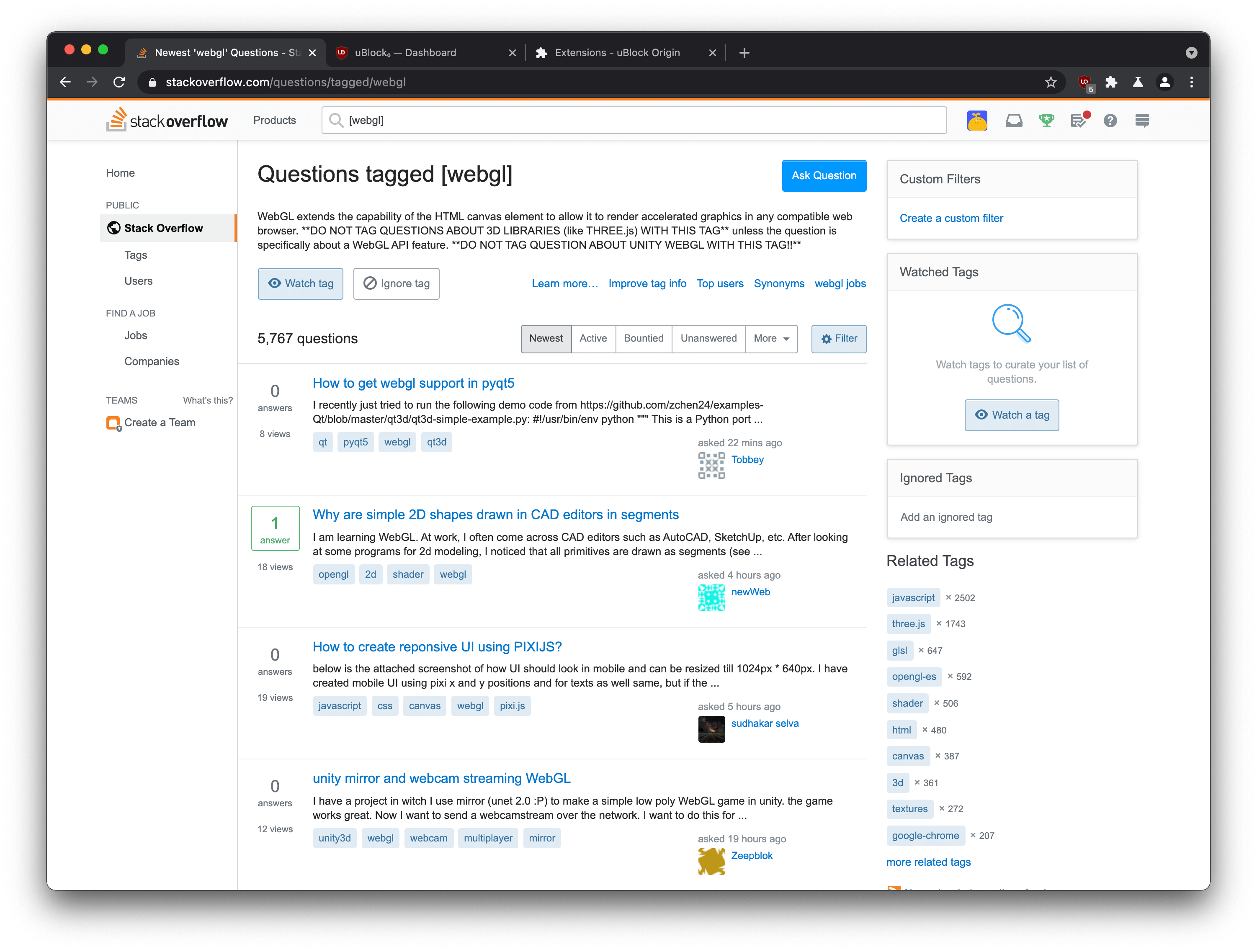Expand the More sort dropdown

coord(771,339)
